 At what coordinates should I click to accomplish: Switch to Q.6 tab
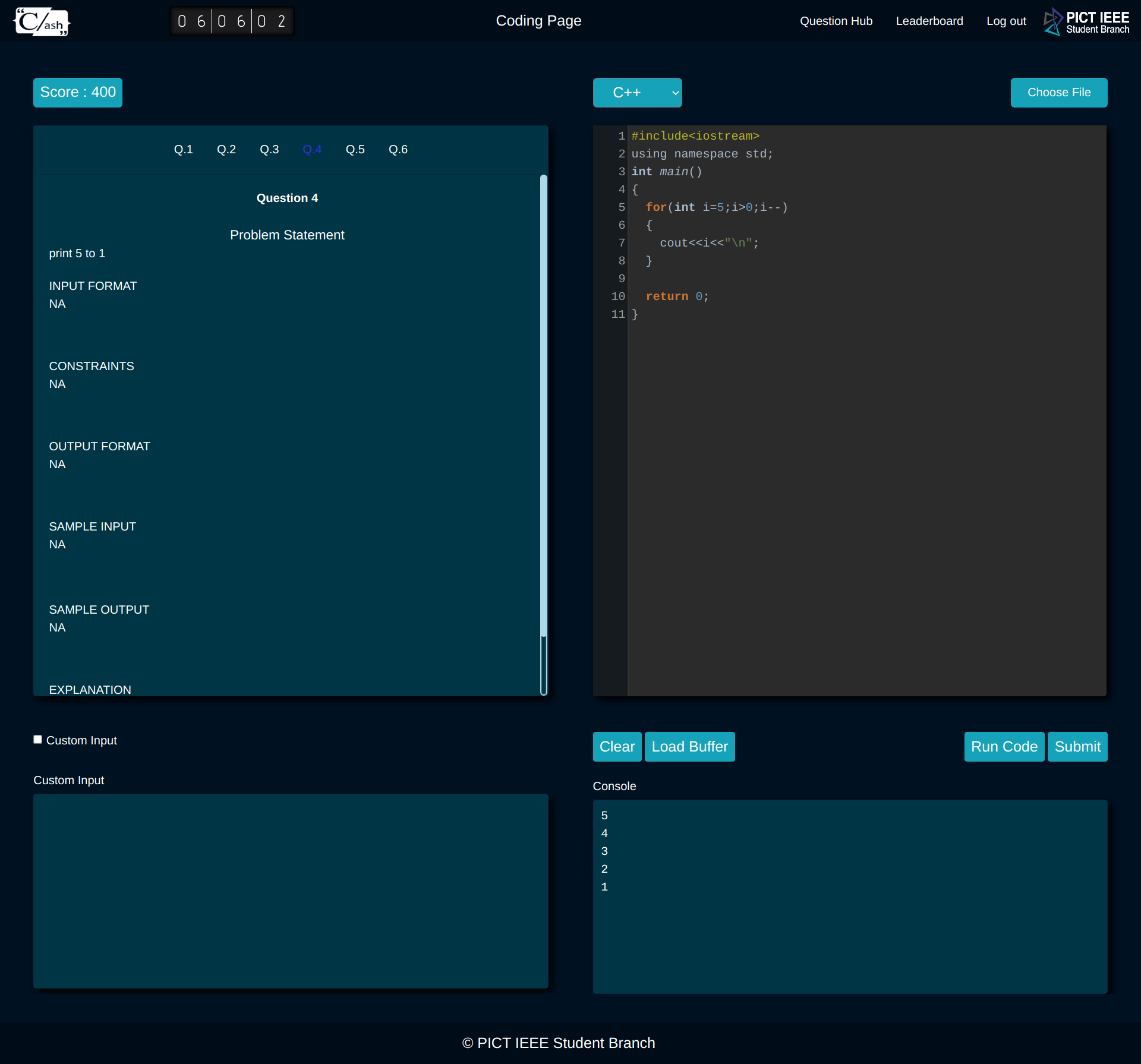(x=398, y=150)
